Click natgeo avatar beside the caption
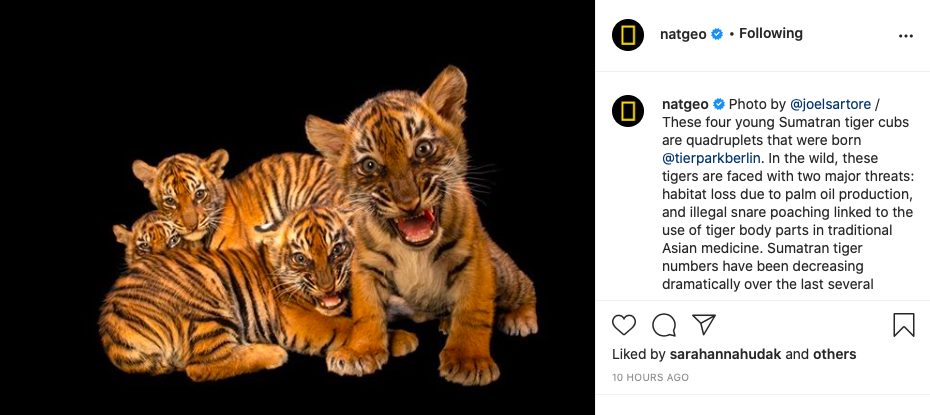This screenshot has height=415, width=930. 628,110
